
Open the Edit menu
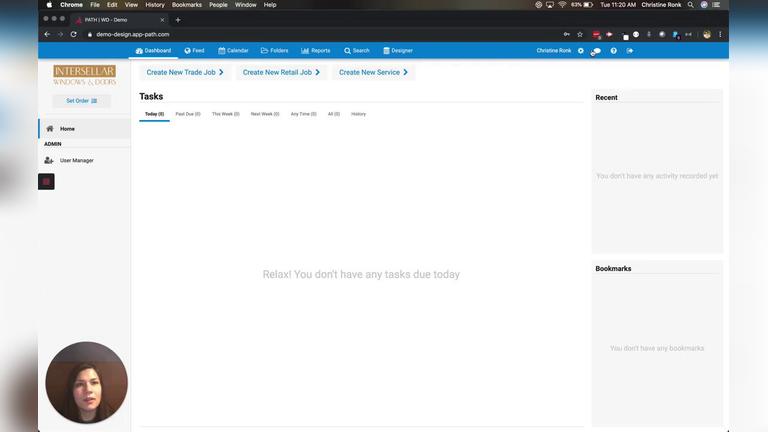point(112,4)
